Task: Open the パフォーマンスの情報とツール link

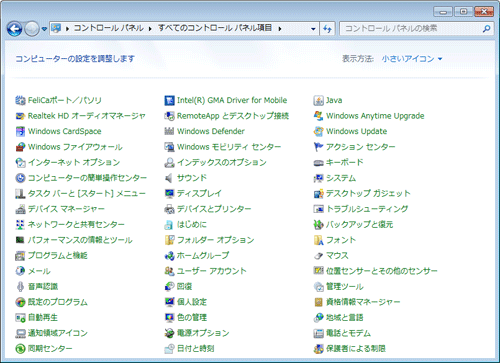Action: coord(80,240)
